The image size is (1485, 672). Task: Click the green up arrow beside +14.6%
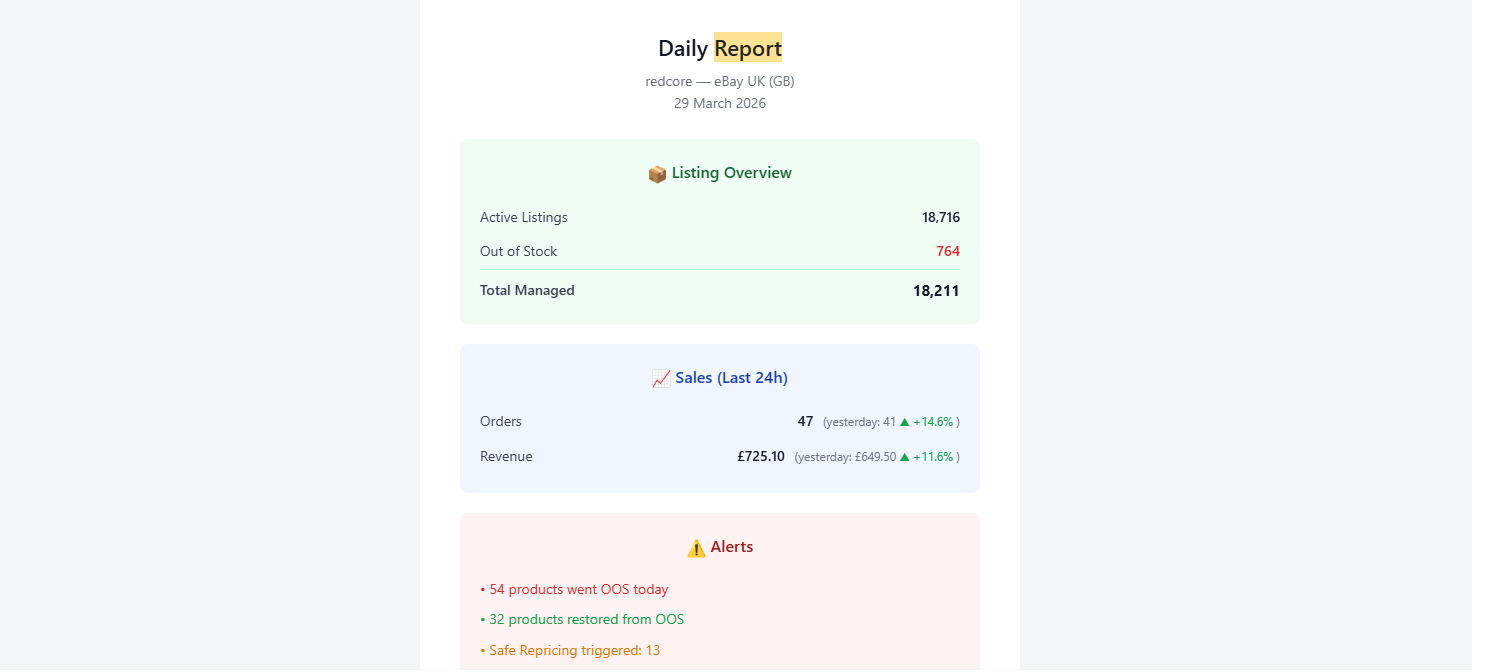[x=904, y=422]
